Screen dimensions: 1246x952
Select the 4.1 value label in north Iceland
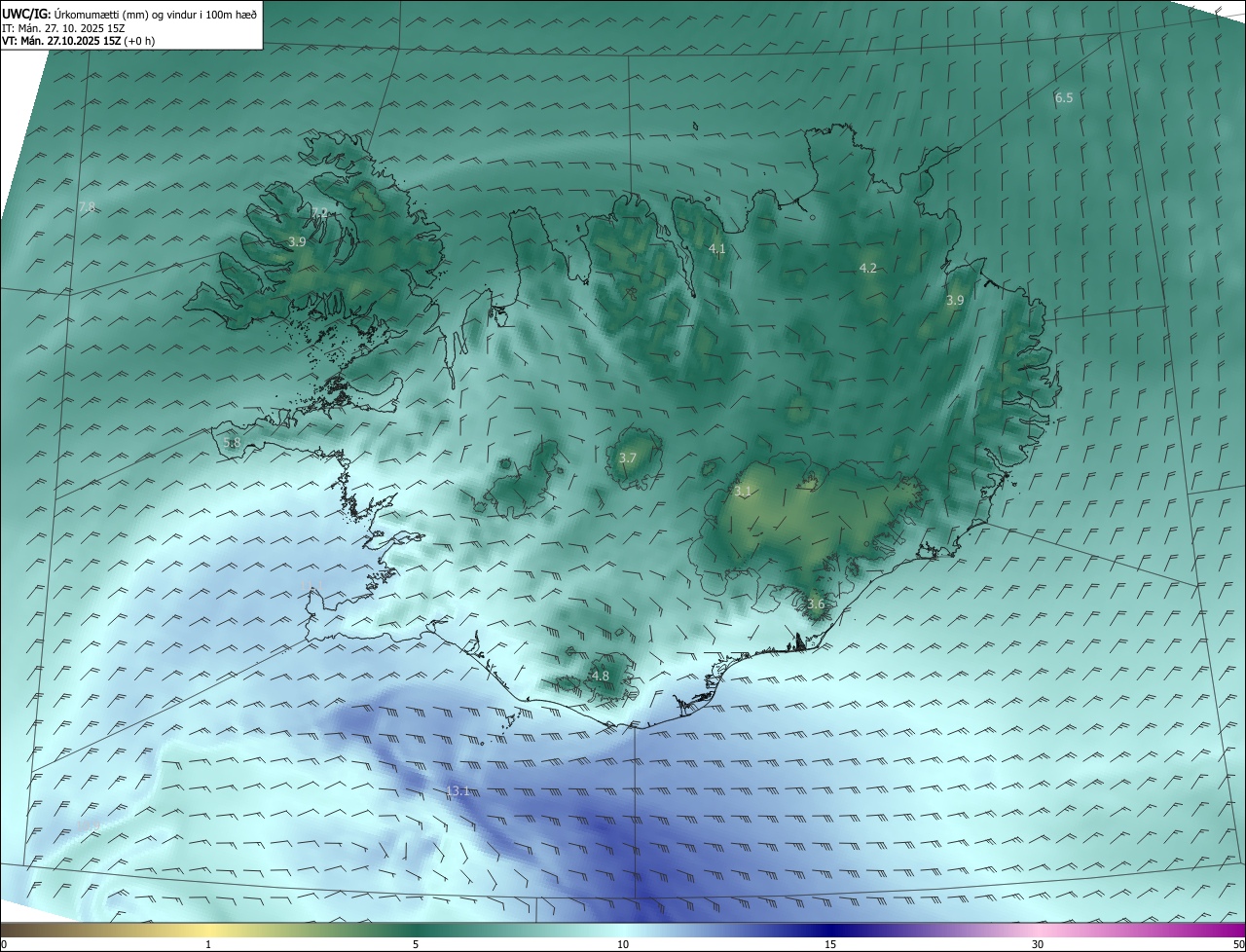pos(717,249)
